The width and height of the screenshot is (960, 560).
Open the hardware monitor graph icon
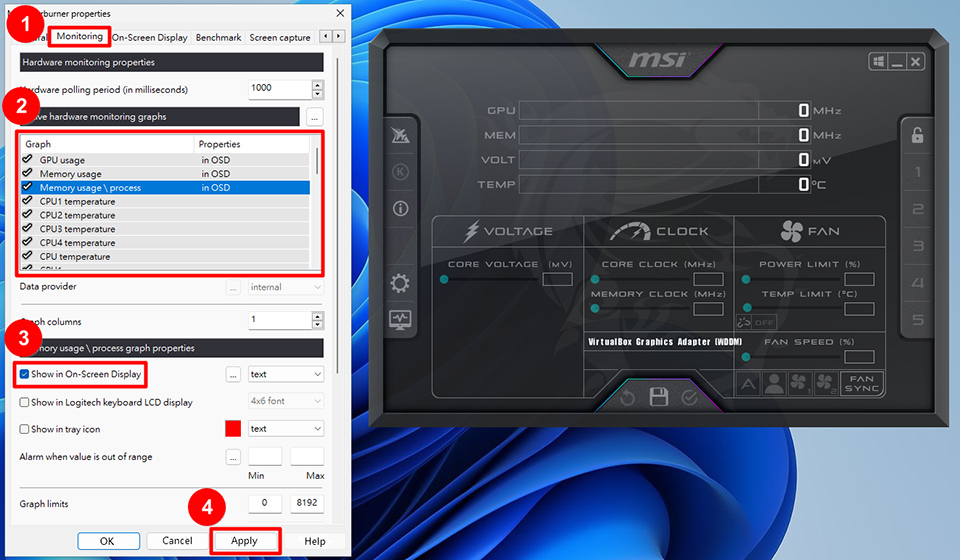pos(400,321)
